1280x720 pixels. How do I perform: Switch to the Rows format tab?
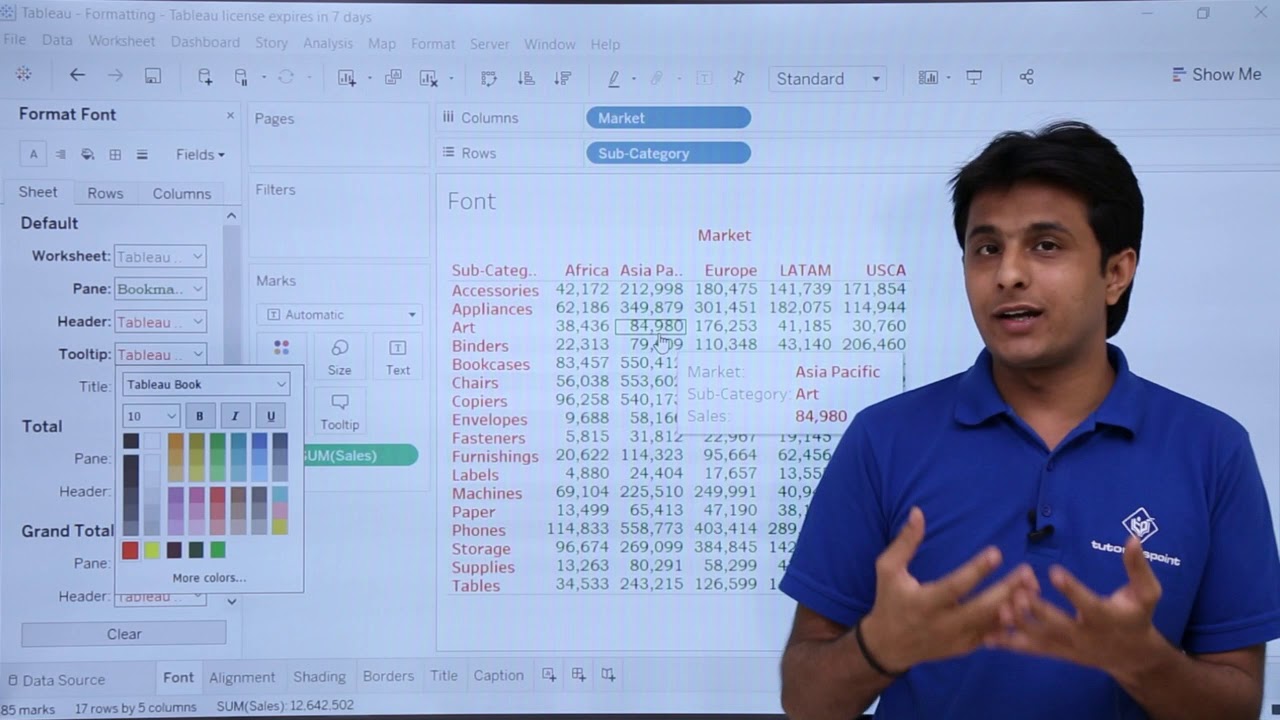105,193
